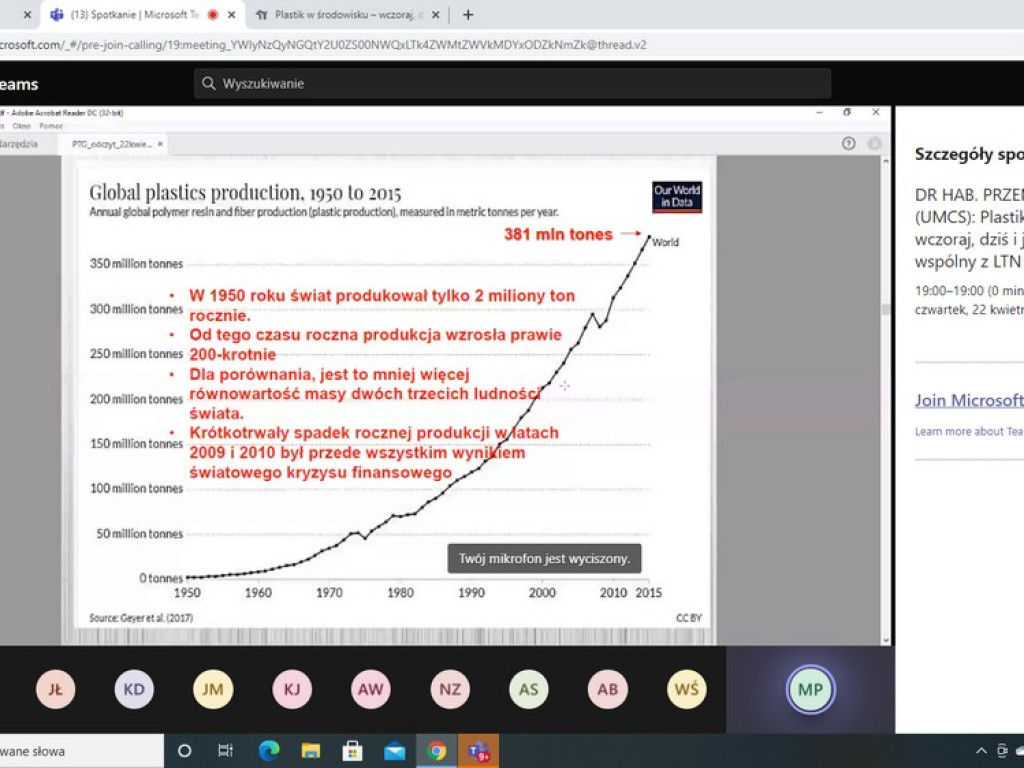Click the search magnifier icon in Teams
Image resolution: width=1024 pixels, height=768 pixels.
point(208,84)
